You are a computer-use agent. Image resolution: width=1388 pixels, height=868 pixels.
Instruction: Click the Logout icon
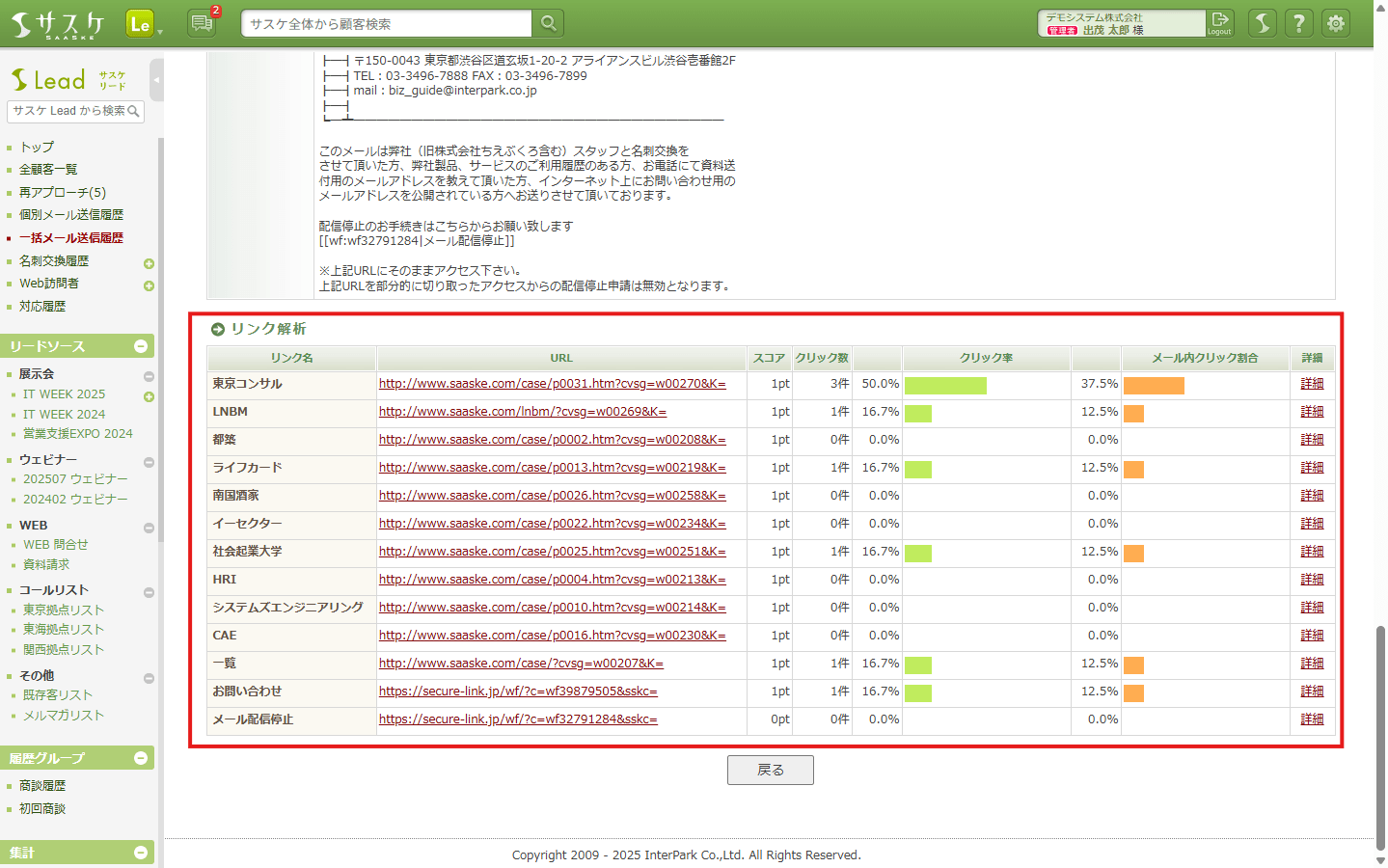(1220, 23)
